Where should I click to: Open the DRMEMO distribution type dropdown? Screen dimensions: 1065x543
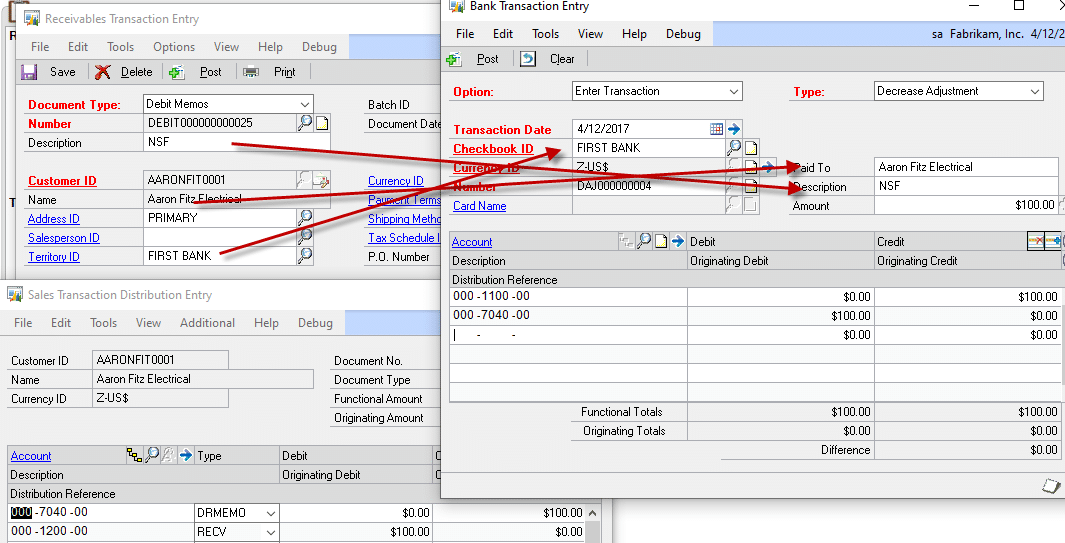268,513
